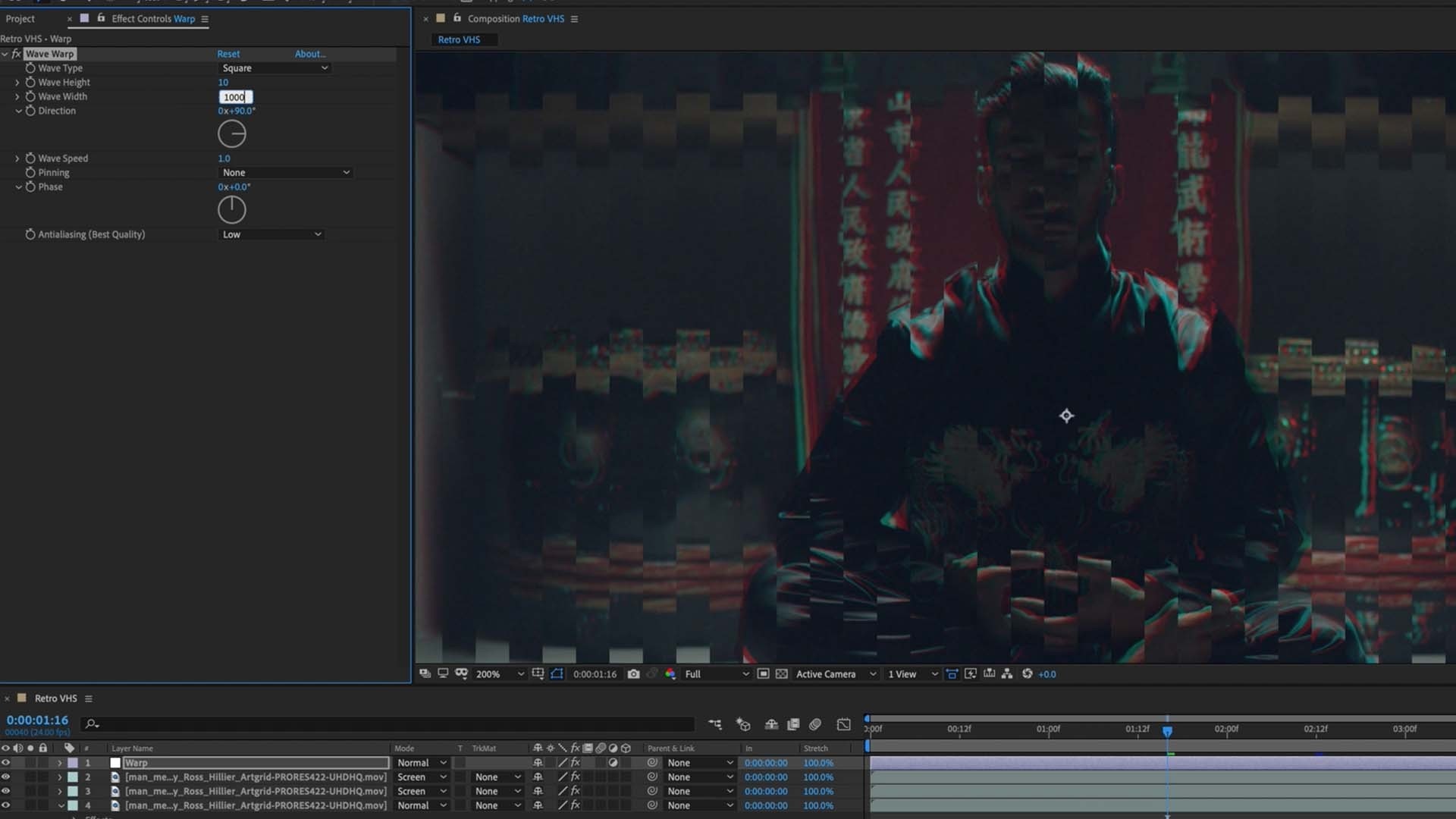Viewport: 1456px width, 819px height.
Task: Open the resolution dropdown set to Full
Action: (716, 673)
